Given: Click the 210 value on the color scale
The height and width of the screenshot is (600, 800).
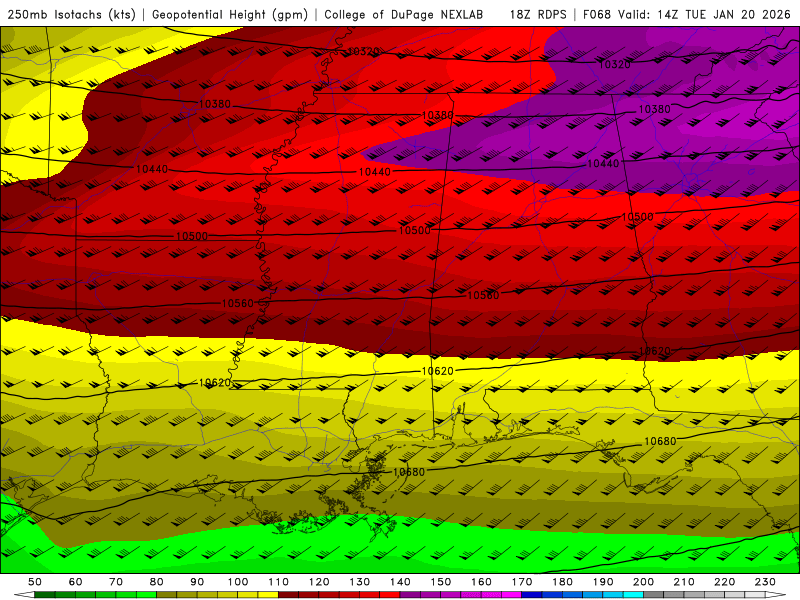Looking at the screenshot, I should tap(684, 582).
